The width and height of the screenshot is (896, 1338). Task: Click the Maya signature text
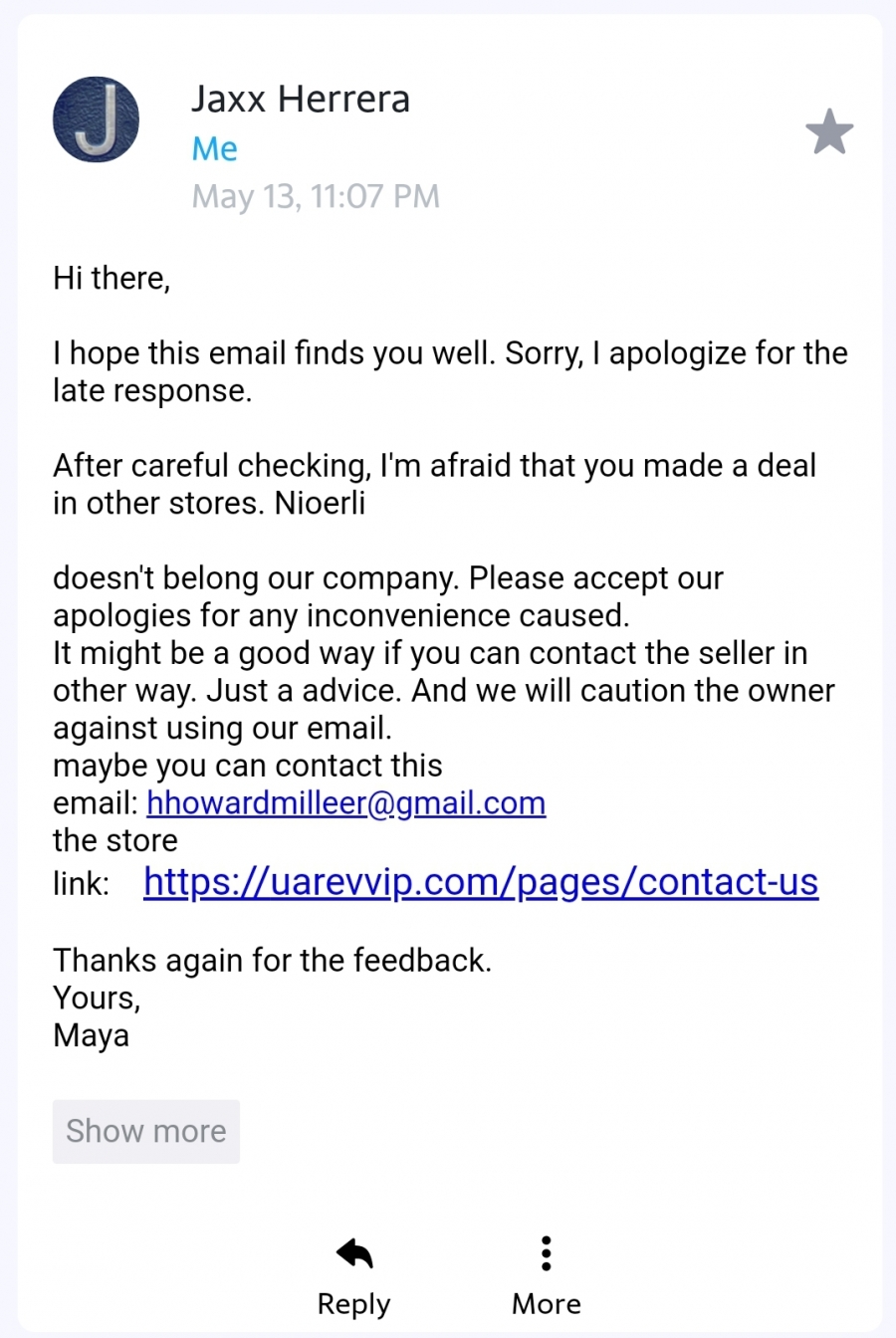pos(91,1035)
